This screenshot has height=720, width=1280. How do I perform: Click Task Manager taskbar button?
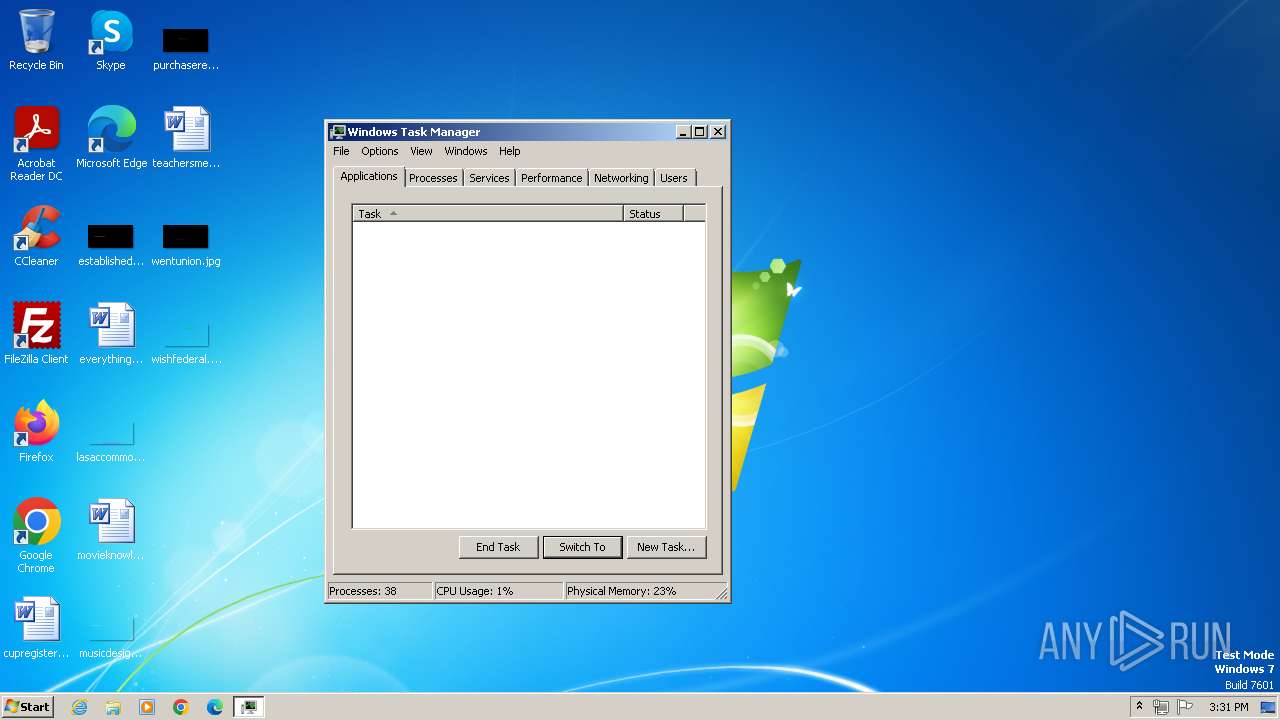[x=249, y=707]
